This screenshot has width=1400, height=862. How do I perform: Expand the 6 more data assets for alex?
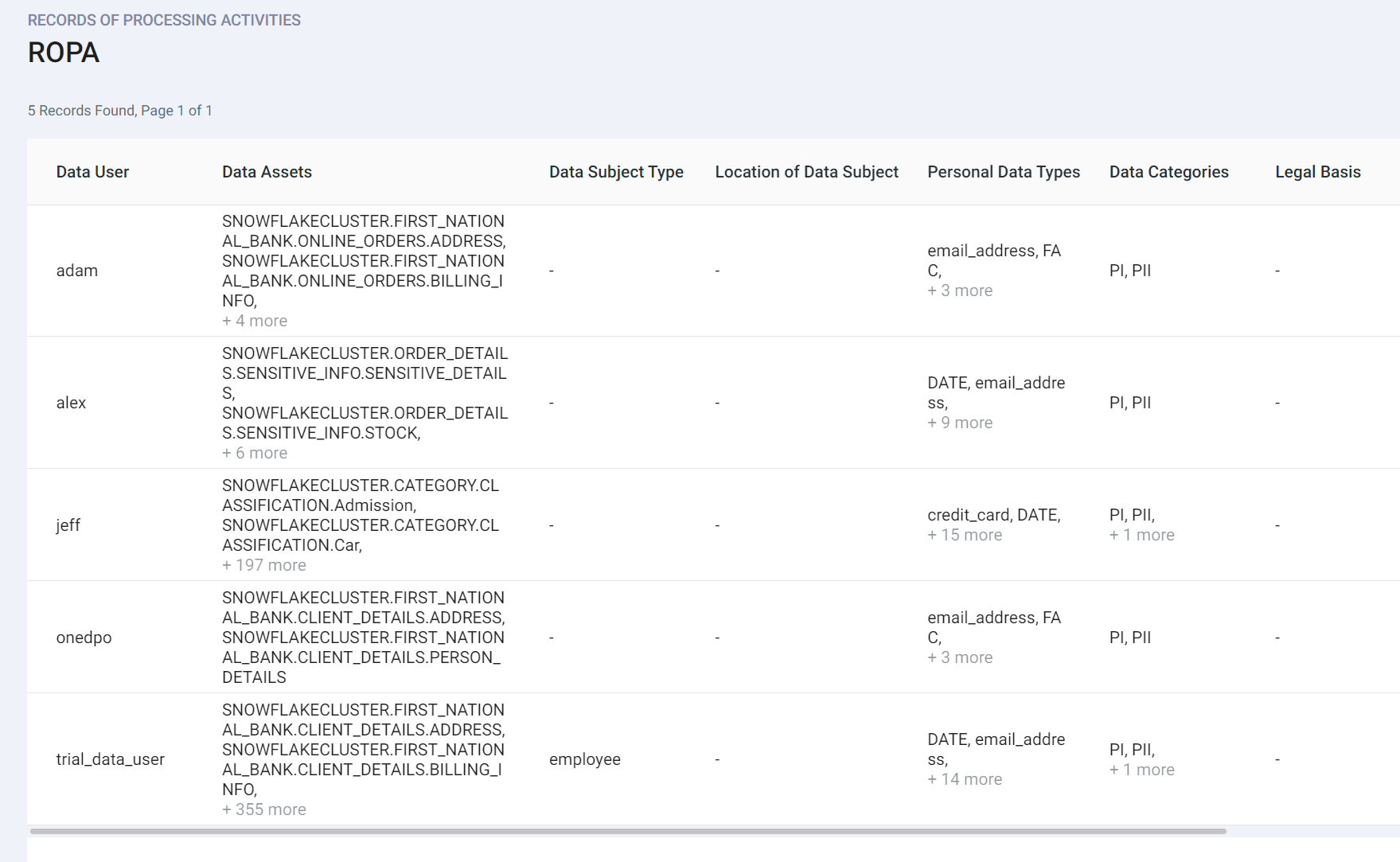tap(254, 452)
